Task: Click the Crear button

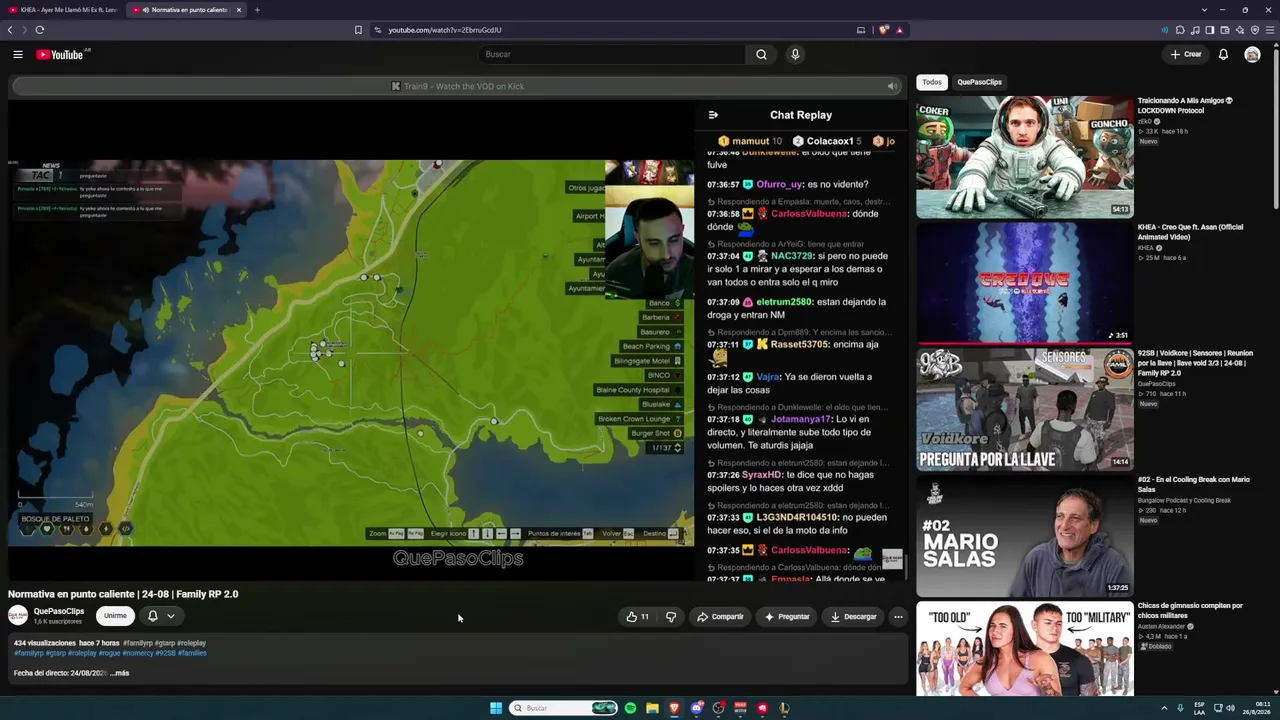Action: [x=1186, y=54]
